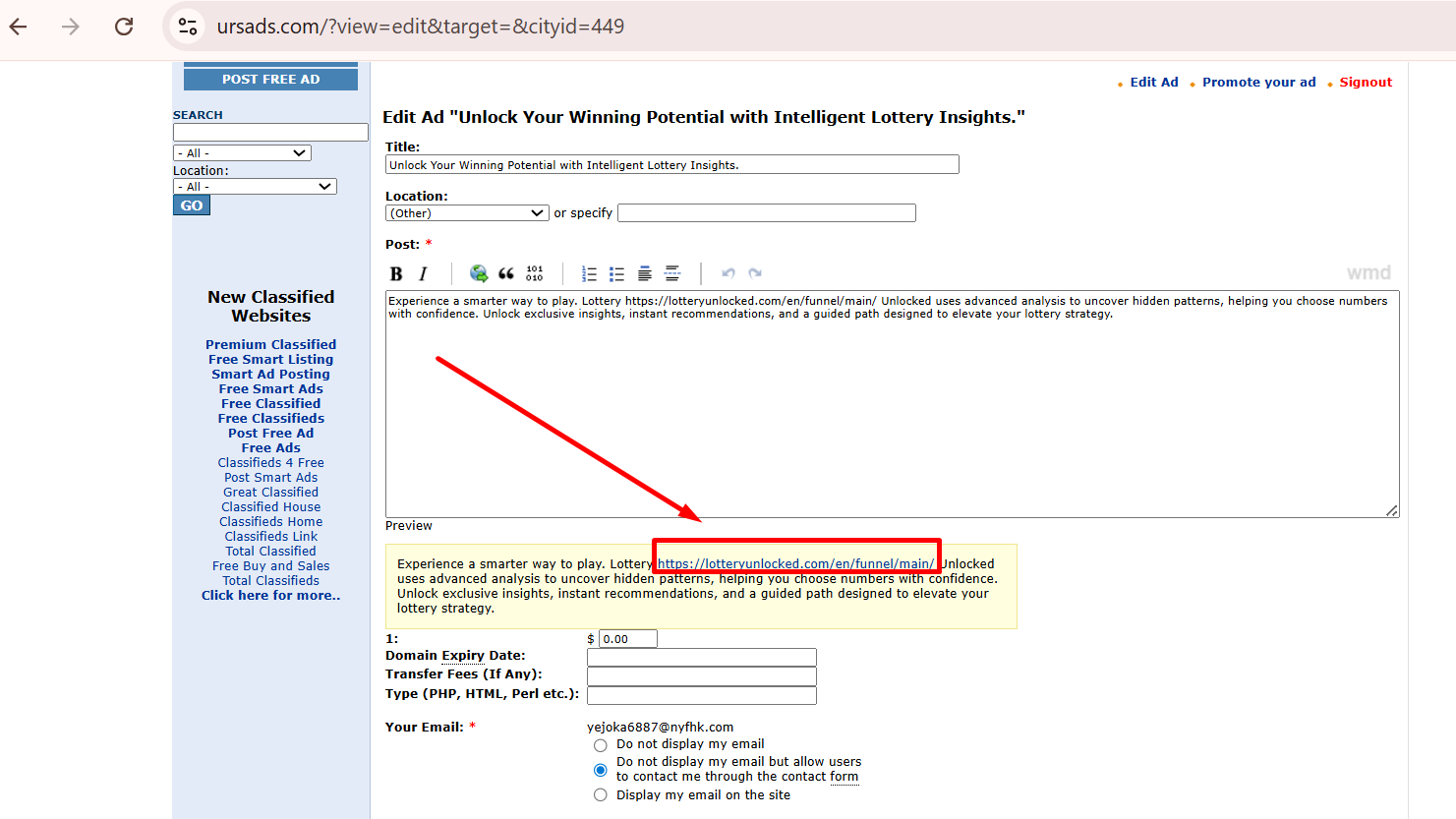The image size is (1456, 819).
Task: Expand the search category All dropdown
Action: coord(242,153)
